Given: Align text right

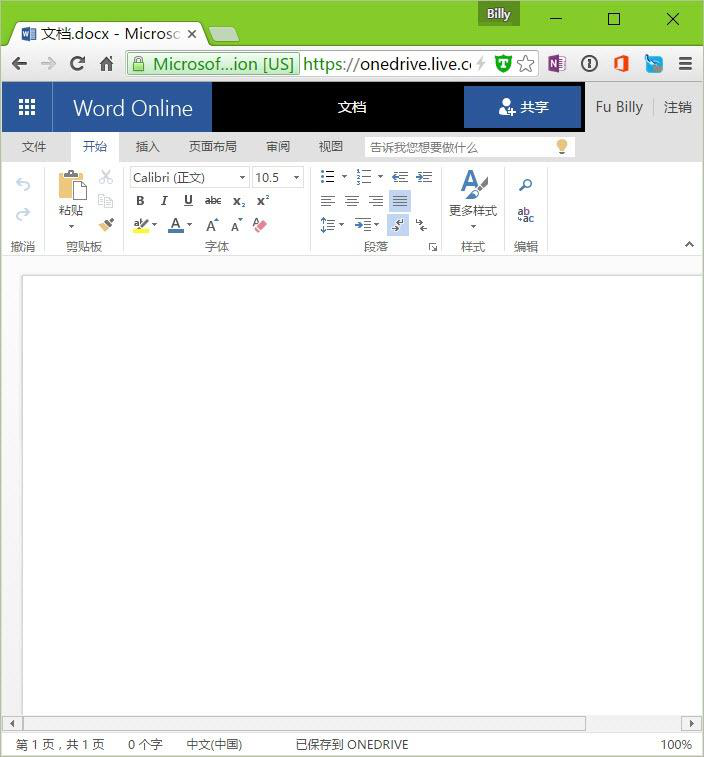Looking at the screenshot, I should (376, 201).
